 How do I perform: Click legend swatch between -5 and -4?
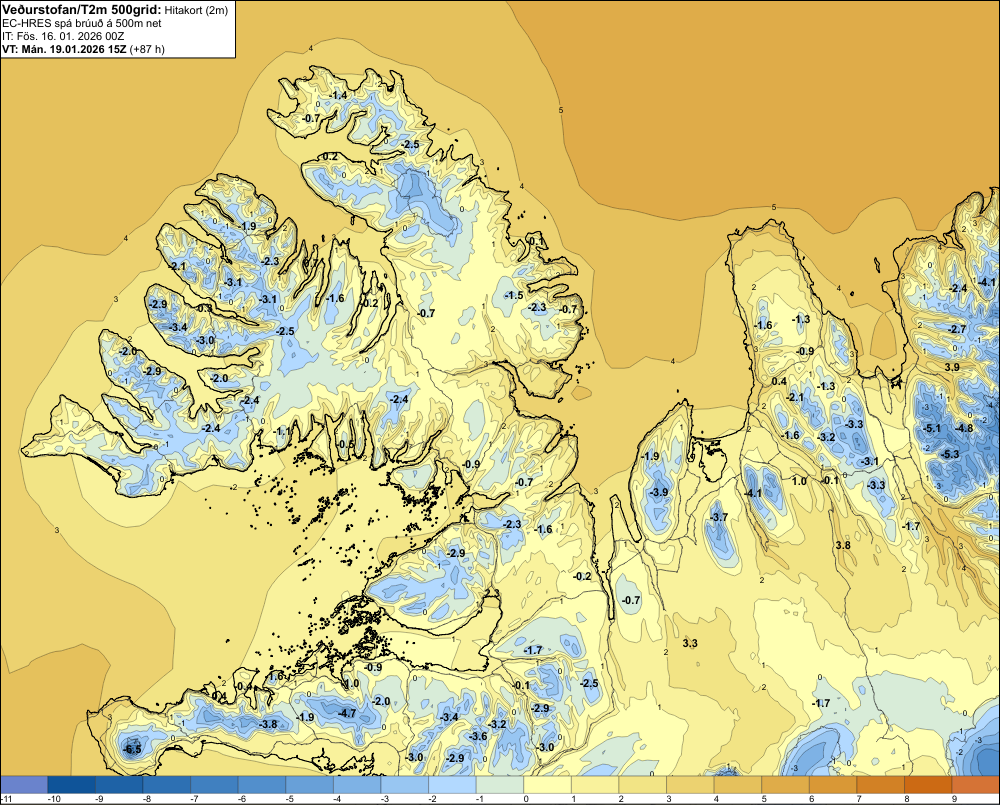[x=309, y=785]
